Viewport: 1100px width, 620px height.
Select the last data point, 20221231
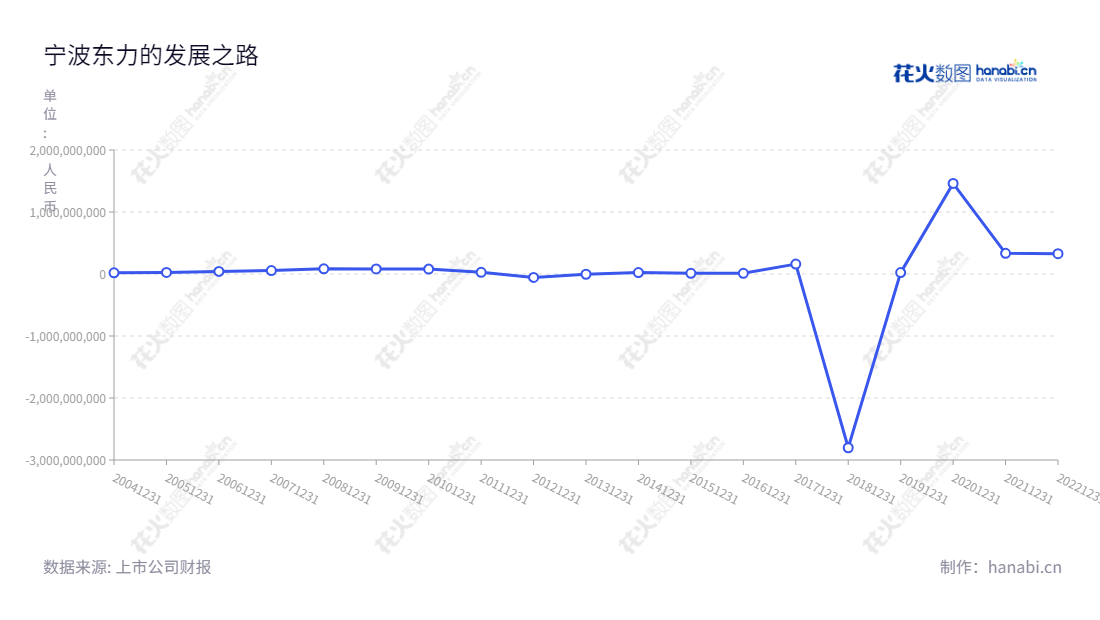click(1057, 254)
